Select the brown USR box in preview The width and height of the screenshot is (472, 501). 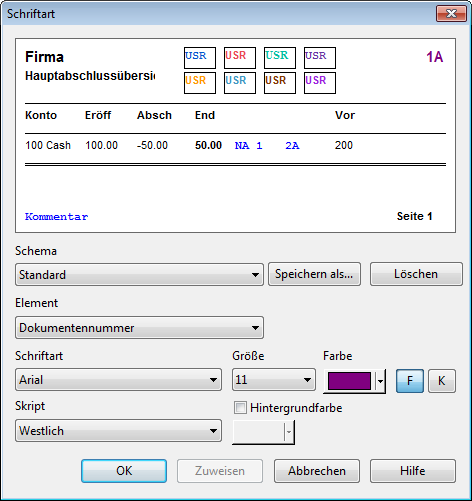click(x=280, y=83)
